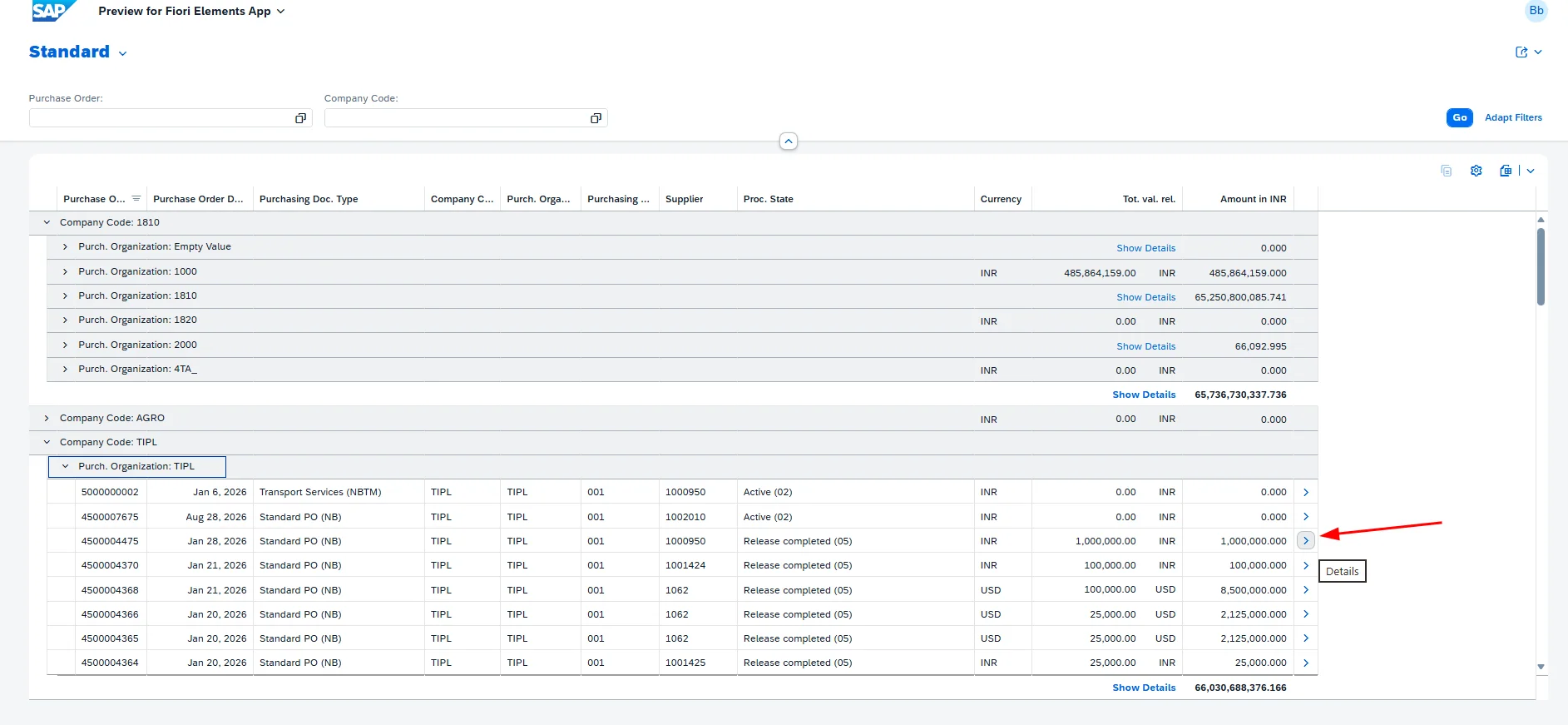Open details for PO 4500004365
Viewport: 1568px width, 725px height.
click(1306, 638)
